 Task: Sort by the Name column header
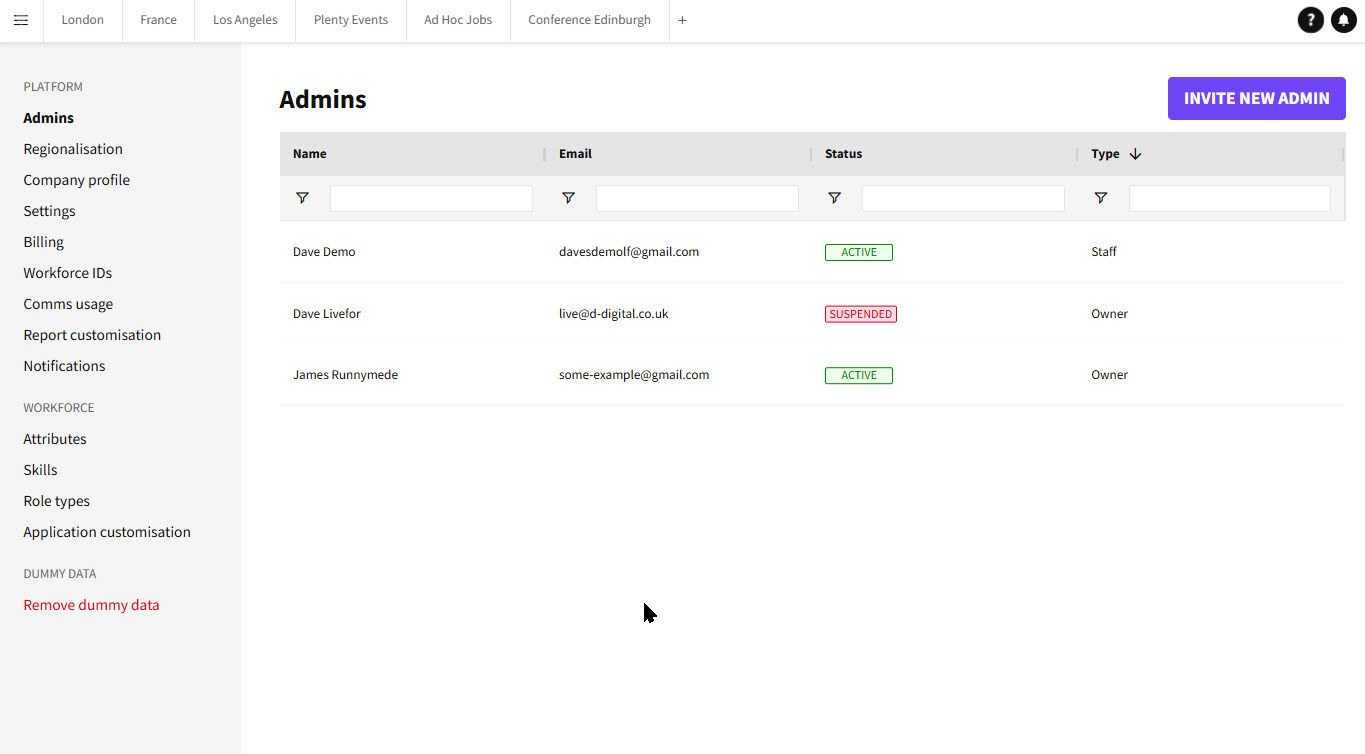pos(310,154)
